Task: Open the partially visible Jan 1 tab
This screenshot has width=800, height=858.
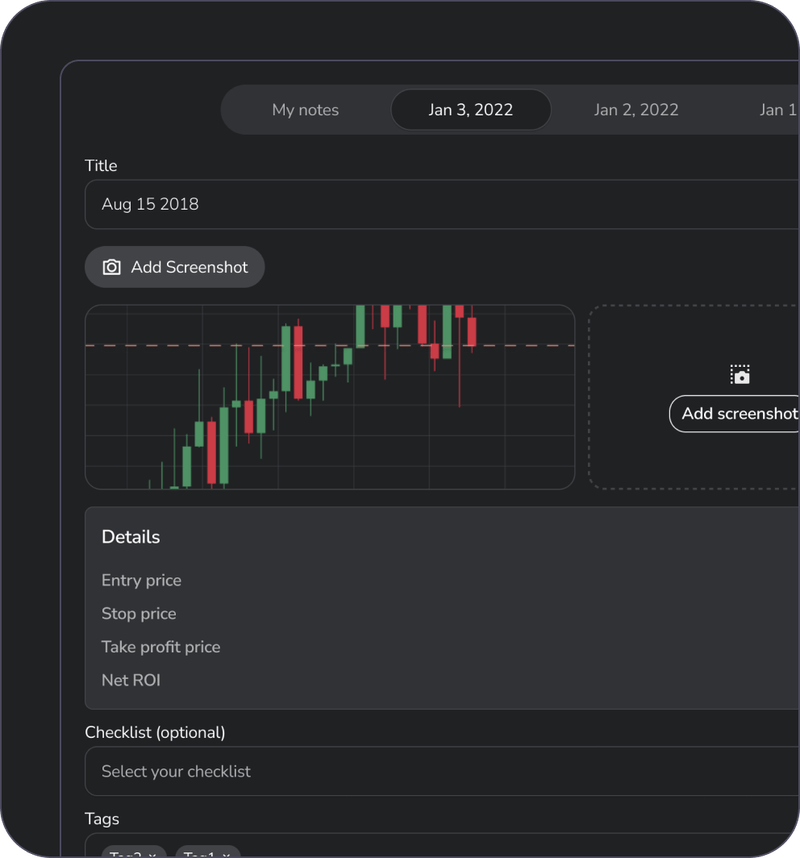Action: [x=778, y=110]
